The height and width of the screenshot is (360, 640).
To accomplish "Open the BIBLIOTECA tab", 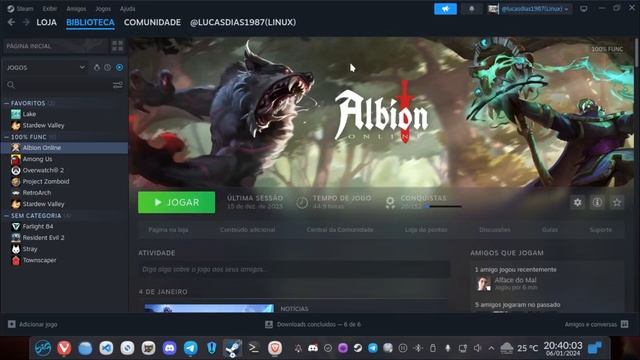I will point(90,22).
